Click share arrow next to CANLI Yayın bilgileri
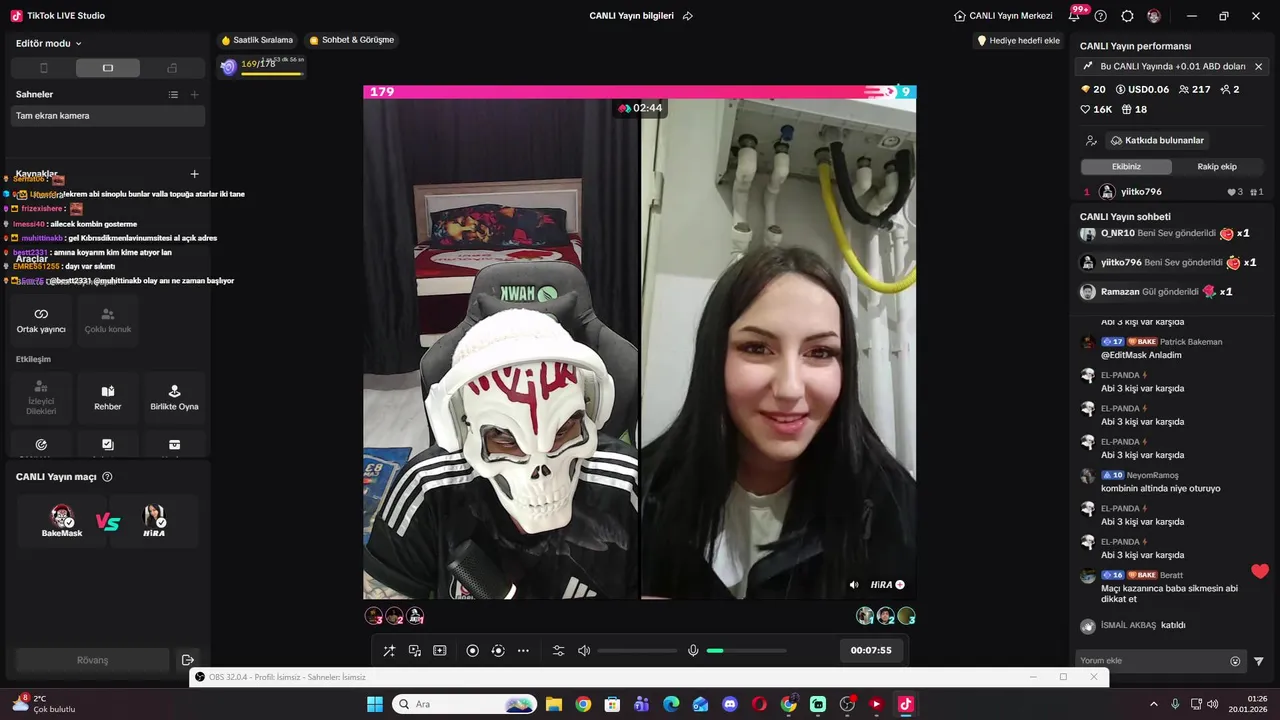The image size is (1280, 720). tap(687, 16)
